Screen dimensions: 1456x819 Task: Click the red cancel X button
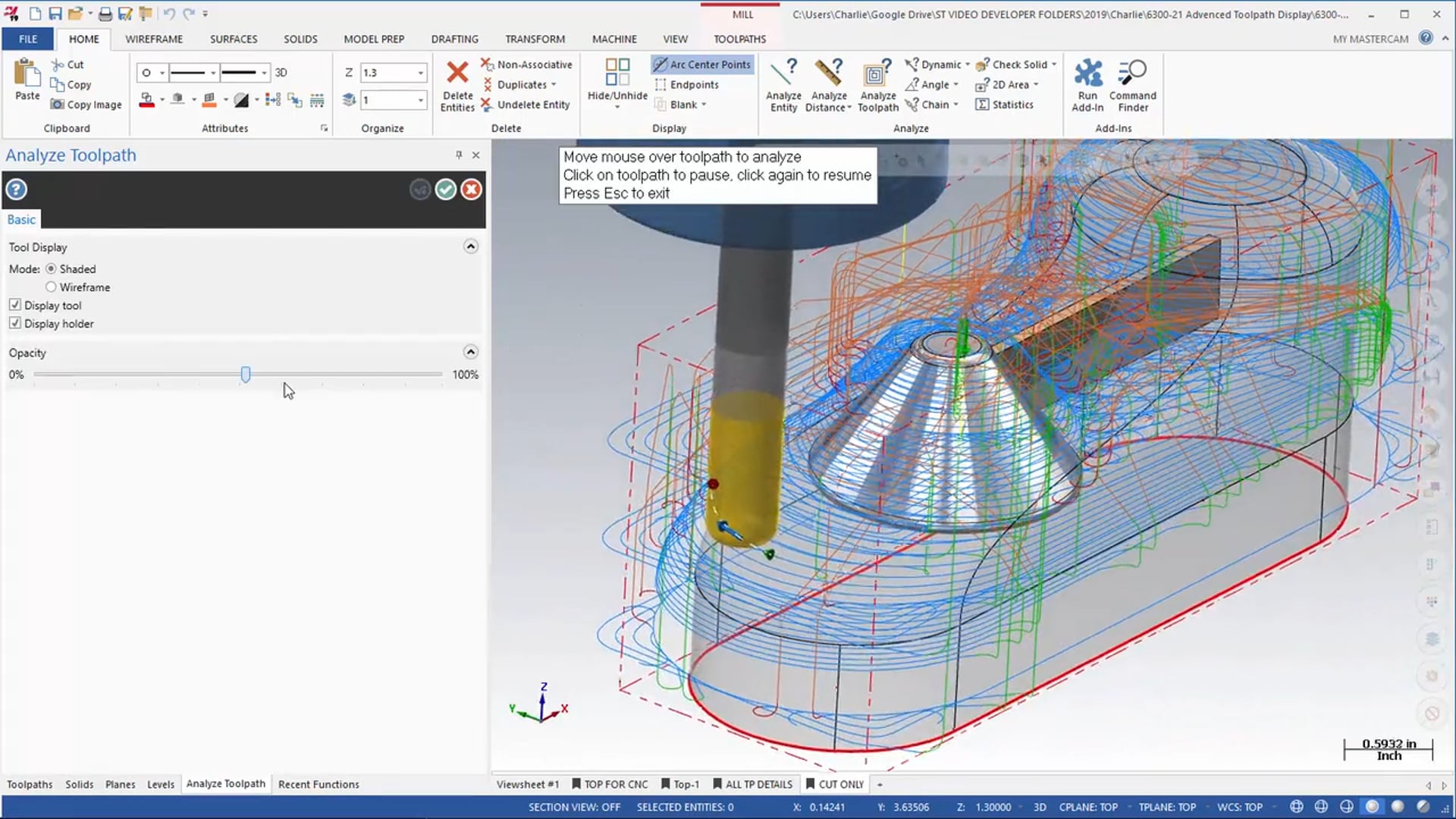tap(471, 189)
